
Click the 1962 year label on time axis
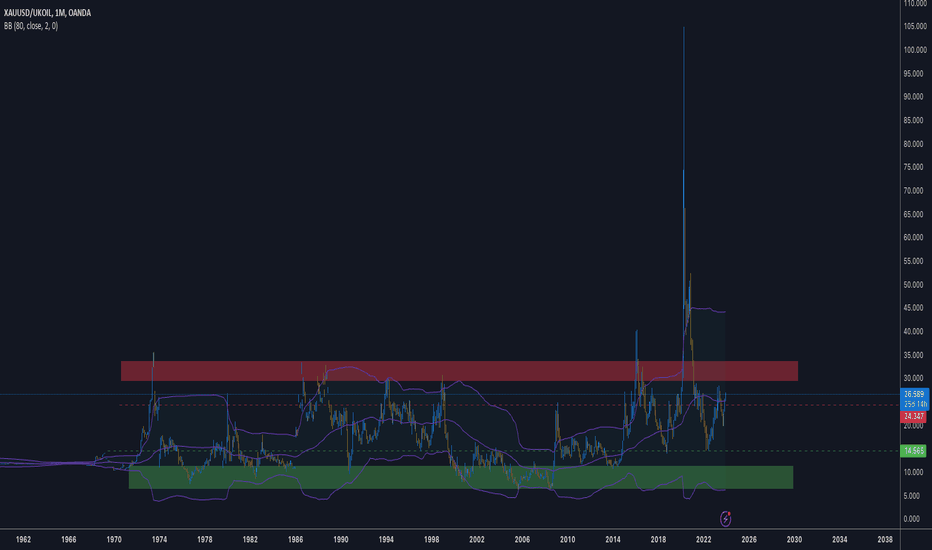[x=23, y=540]
